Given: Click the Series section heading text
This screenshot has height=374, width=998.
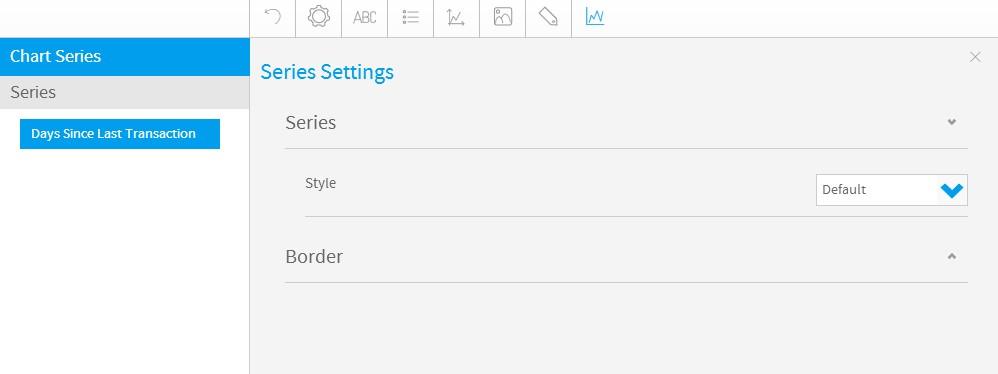Looking at the screenshot, I should pos(311,122).
